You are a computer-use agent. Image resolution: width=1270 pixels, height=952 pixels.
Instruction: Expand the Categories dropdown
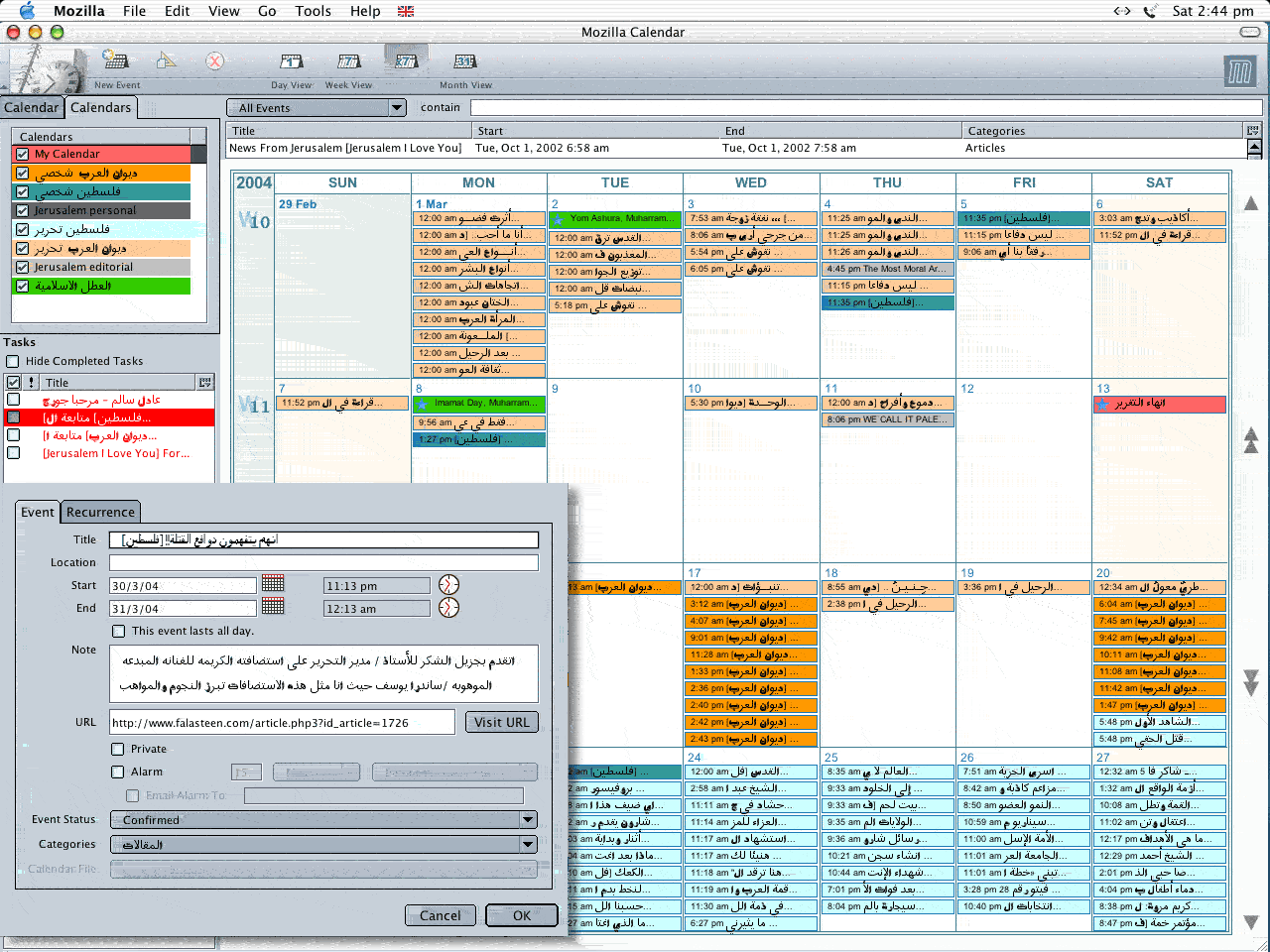(x=528, y=845)
